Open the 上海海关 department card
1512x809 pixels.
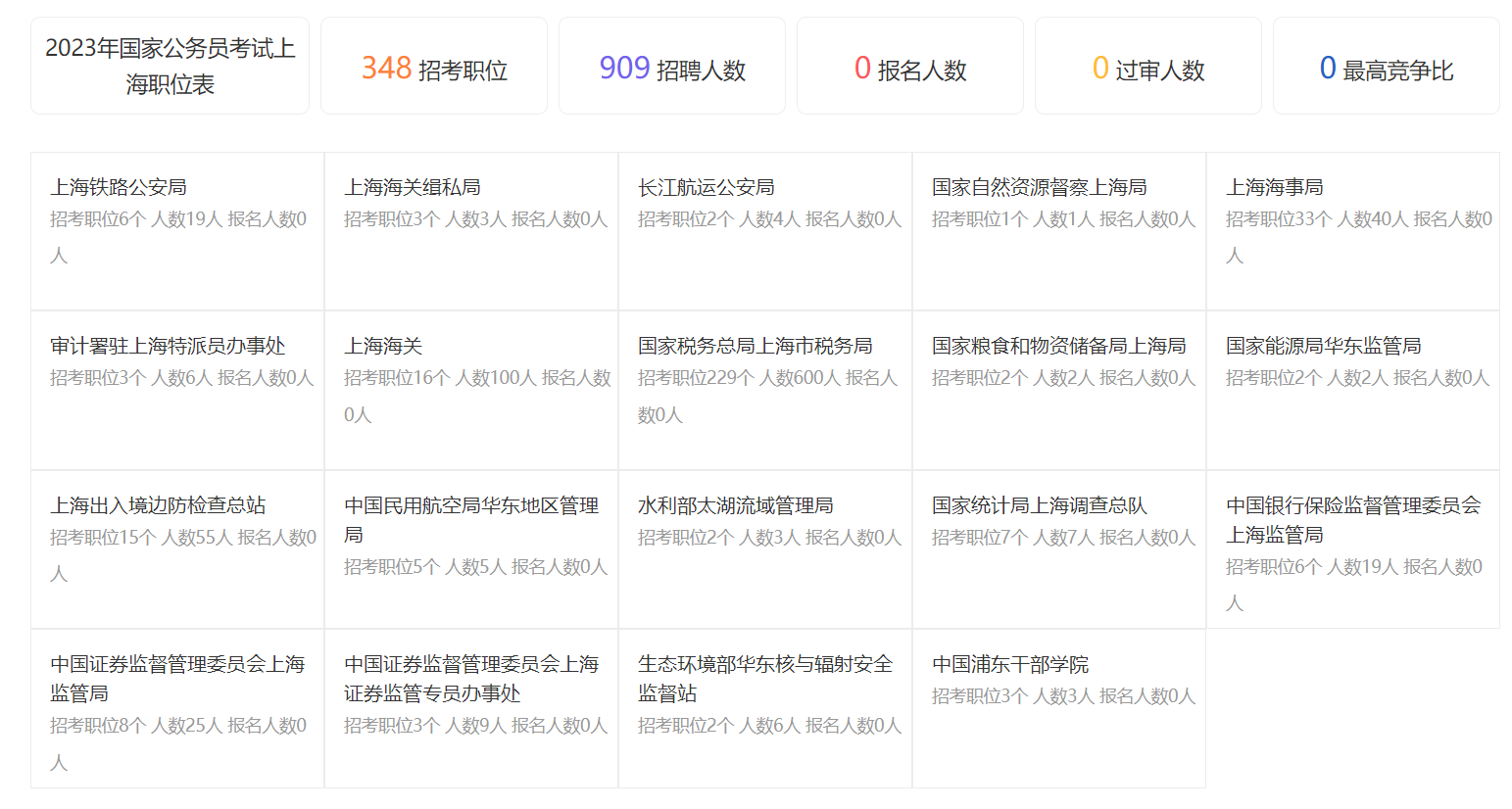point(471,391)
